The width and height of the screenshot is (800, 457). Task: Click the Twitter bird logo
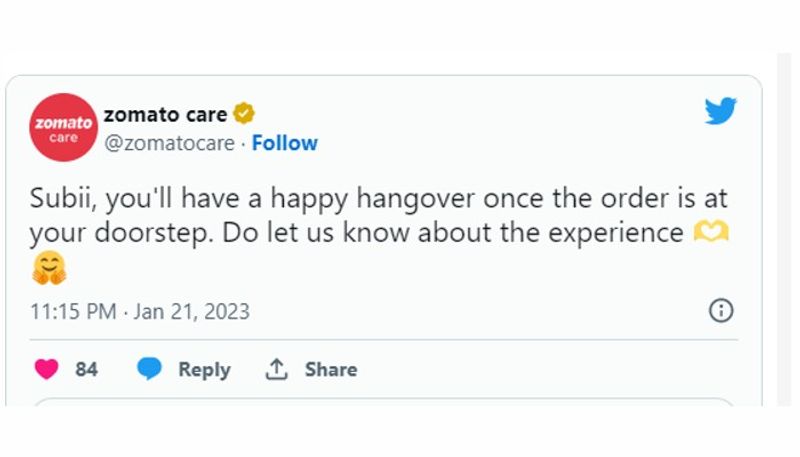pos(720,111)
